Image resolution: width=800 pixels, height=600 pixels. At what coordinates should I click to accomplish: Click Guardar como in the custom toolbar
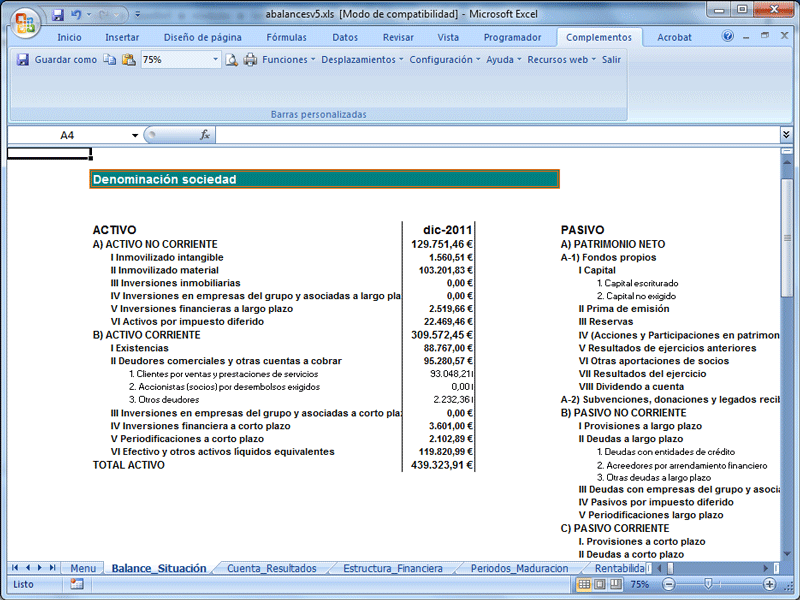click(65, 60)
